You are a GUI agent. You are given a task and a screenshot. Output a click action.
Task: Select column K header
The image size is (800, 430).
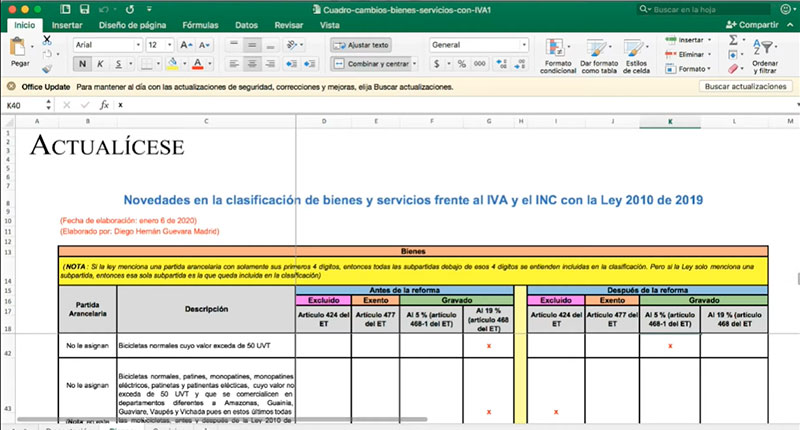(670, 121)
